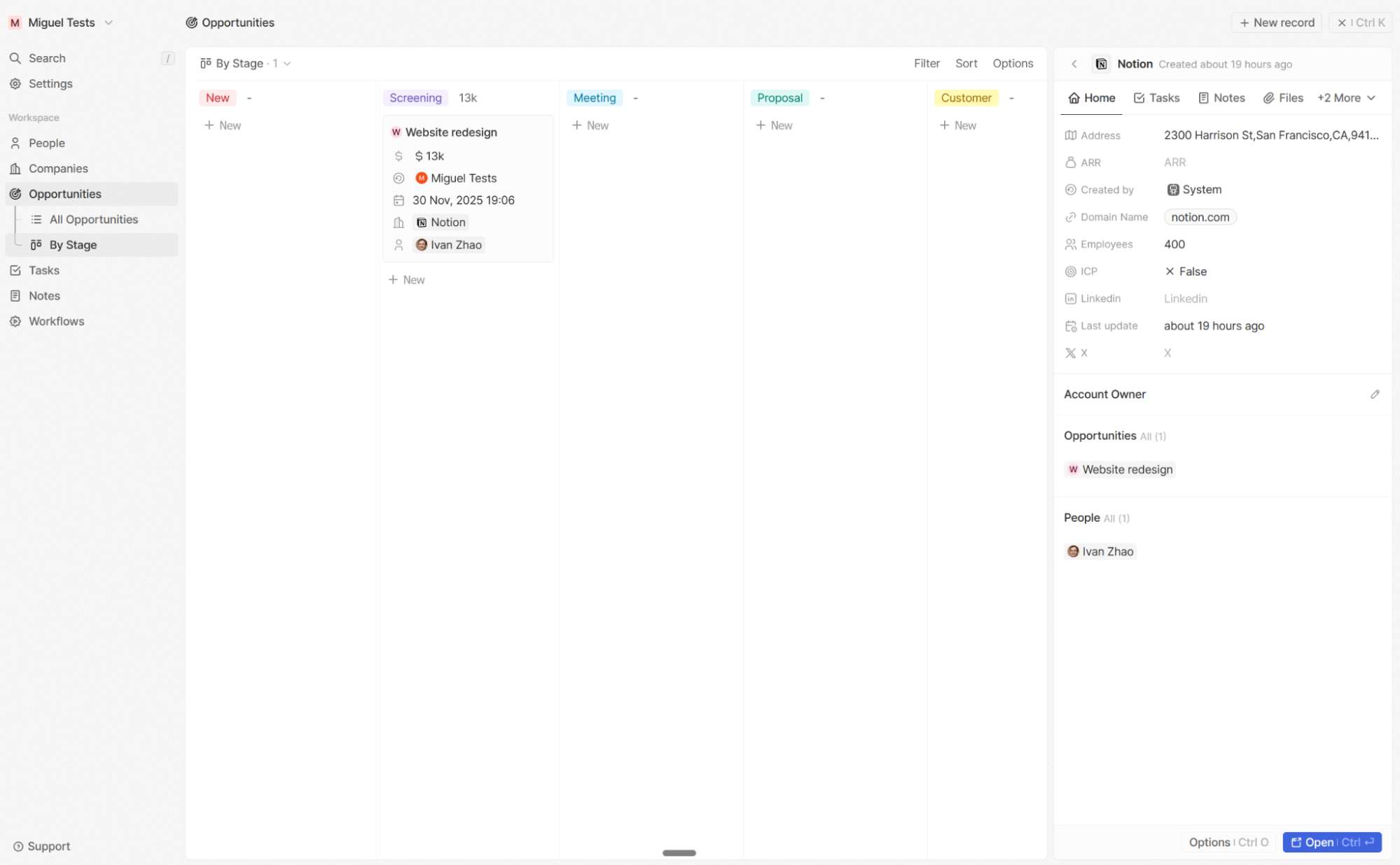Viewport: 1400px width, 865px height.
Task: Select the People icon in the sidebar
Action: [x=15, y=143]
